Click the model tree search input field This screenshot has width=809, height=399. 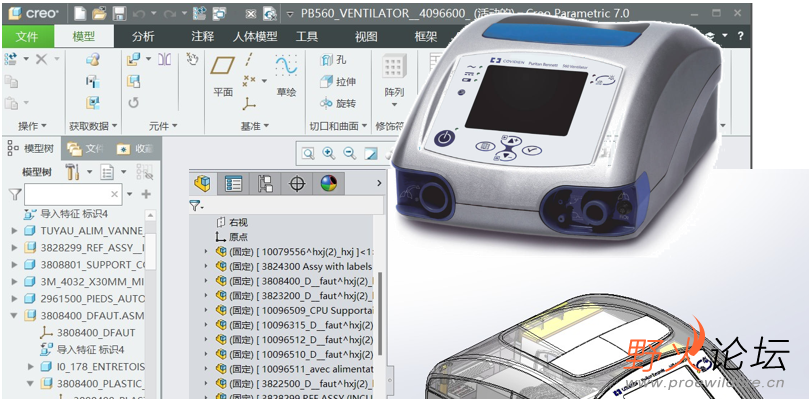(x=73, y=194)
